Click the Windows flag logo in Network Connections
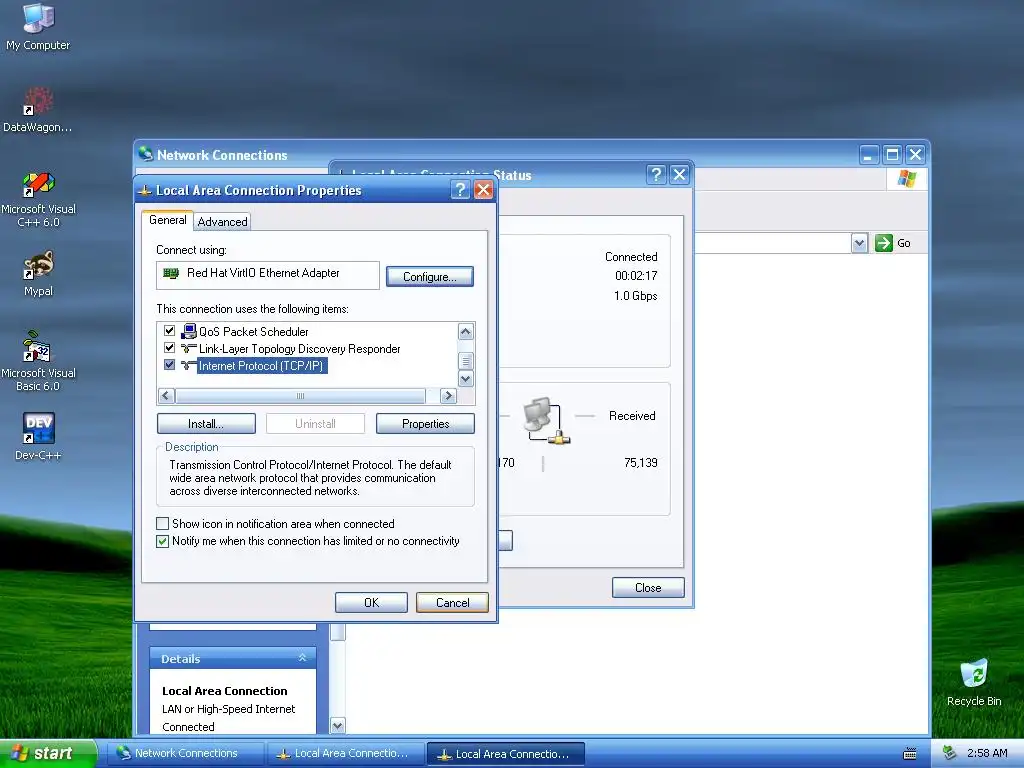1024x768 pixels. (x=906, y=178)
